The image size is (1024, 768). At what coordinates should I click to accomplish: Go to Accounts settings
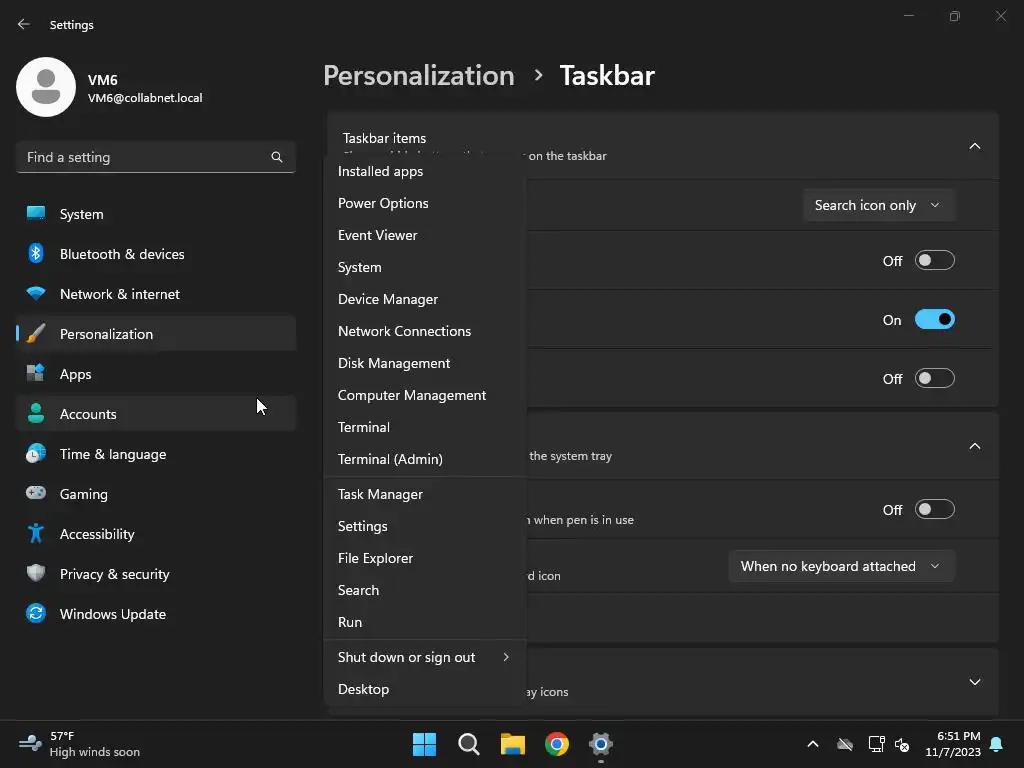(x=156, y=414)
